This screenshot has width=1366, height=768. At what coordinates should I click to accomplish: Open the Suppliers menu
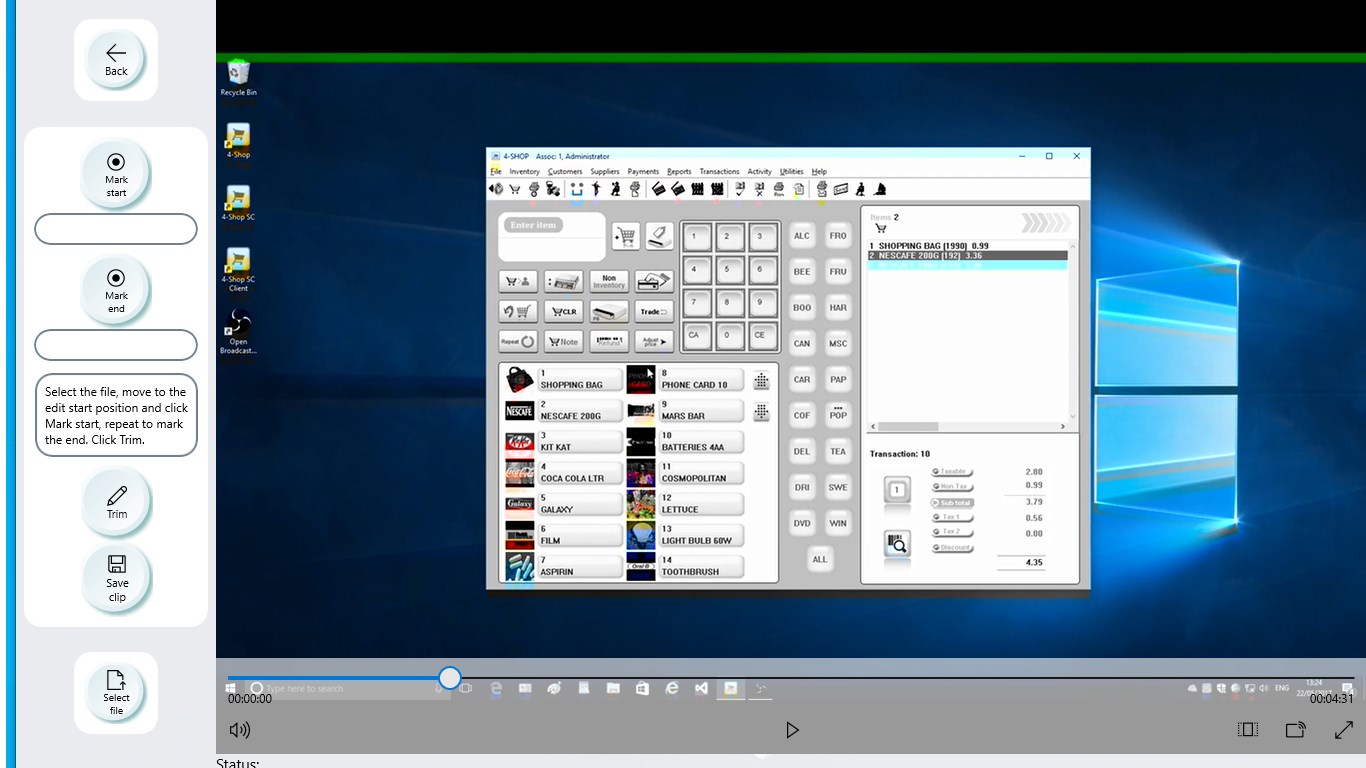click(605, 172)
